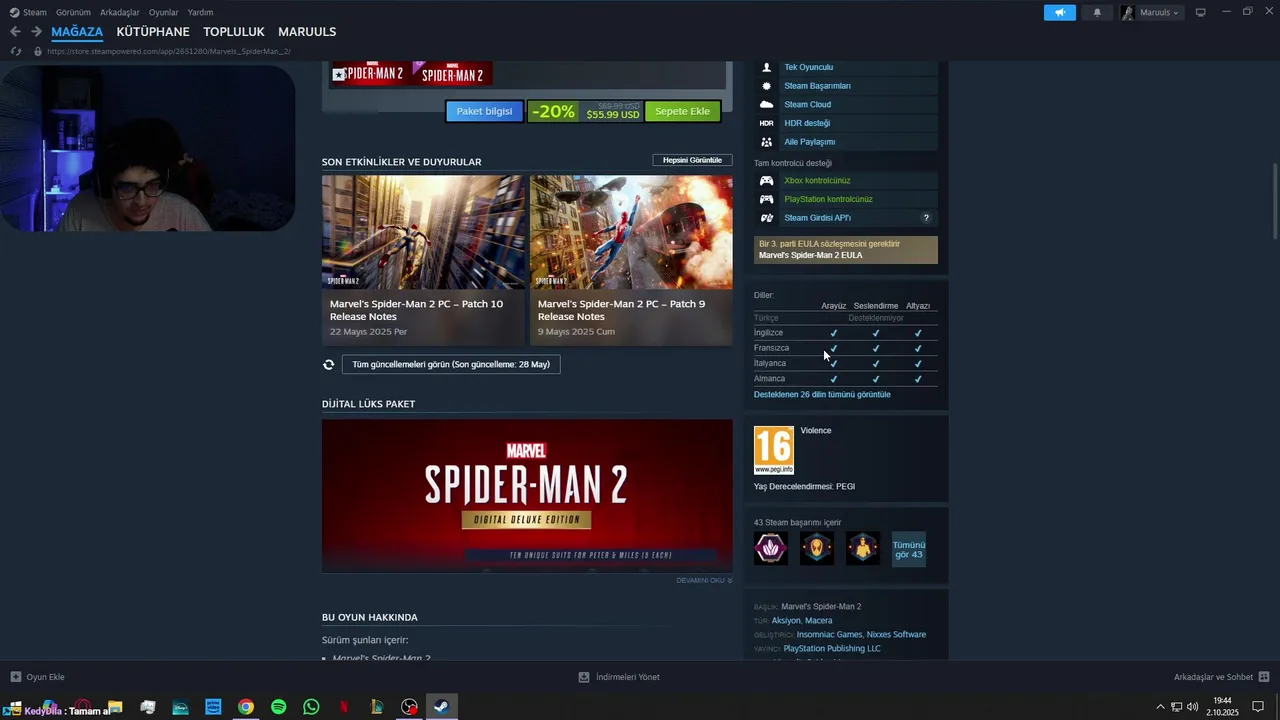The width and height of the screenshot is (1280, 720).
Task: Click Tümünü gör 43 achievements
Action: click(x=909, y=549)
